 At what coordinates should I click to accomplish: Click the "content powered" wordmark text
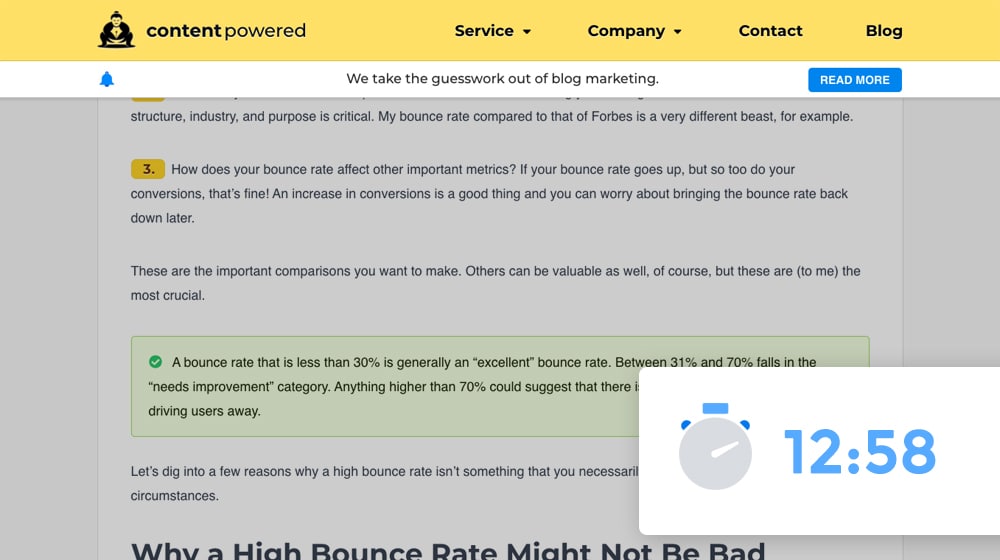pos(226,31)
